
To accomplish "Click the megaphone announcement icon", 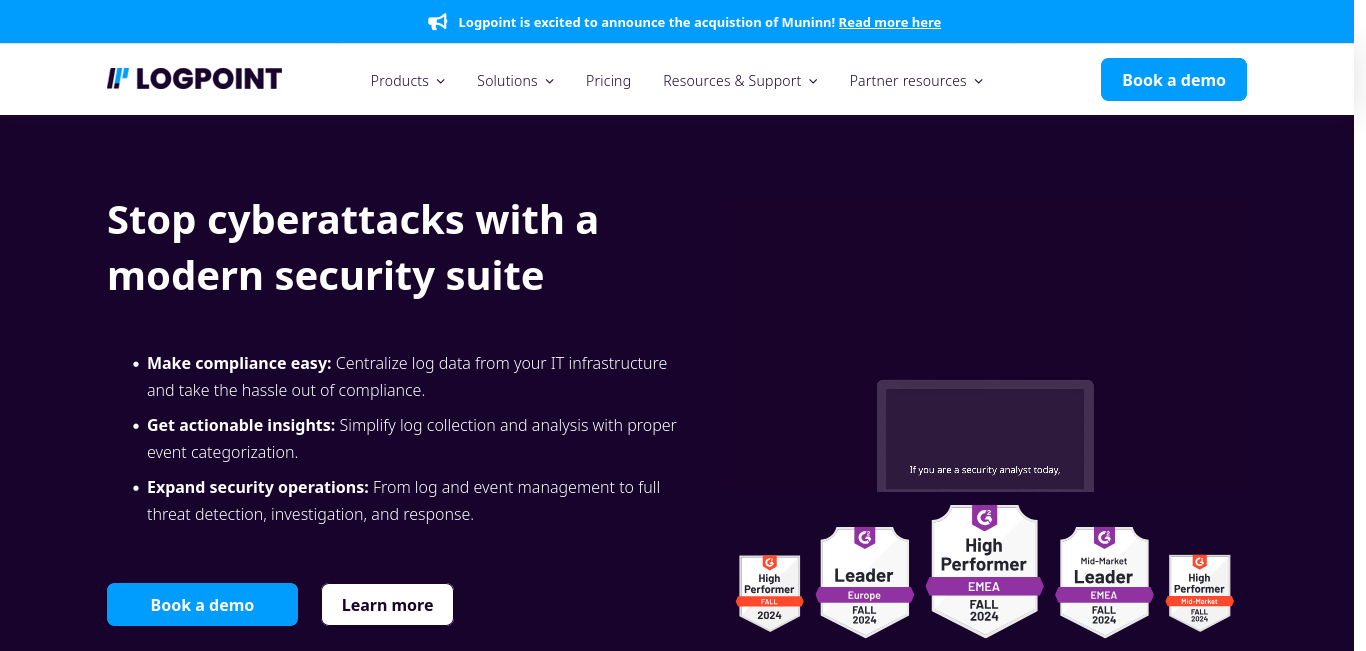I will click(437, 22).
